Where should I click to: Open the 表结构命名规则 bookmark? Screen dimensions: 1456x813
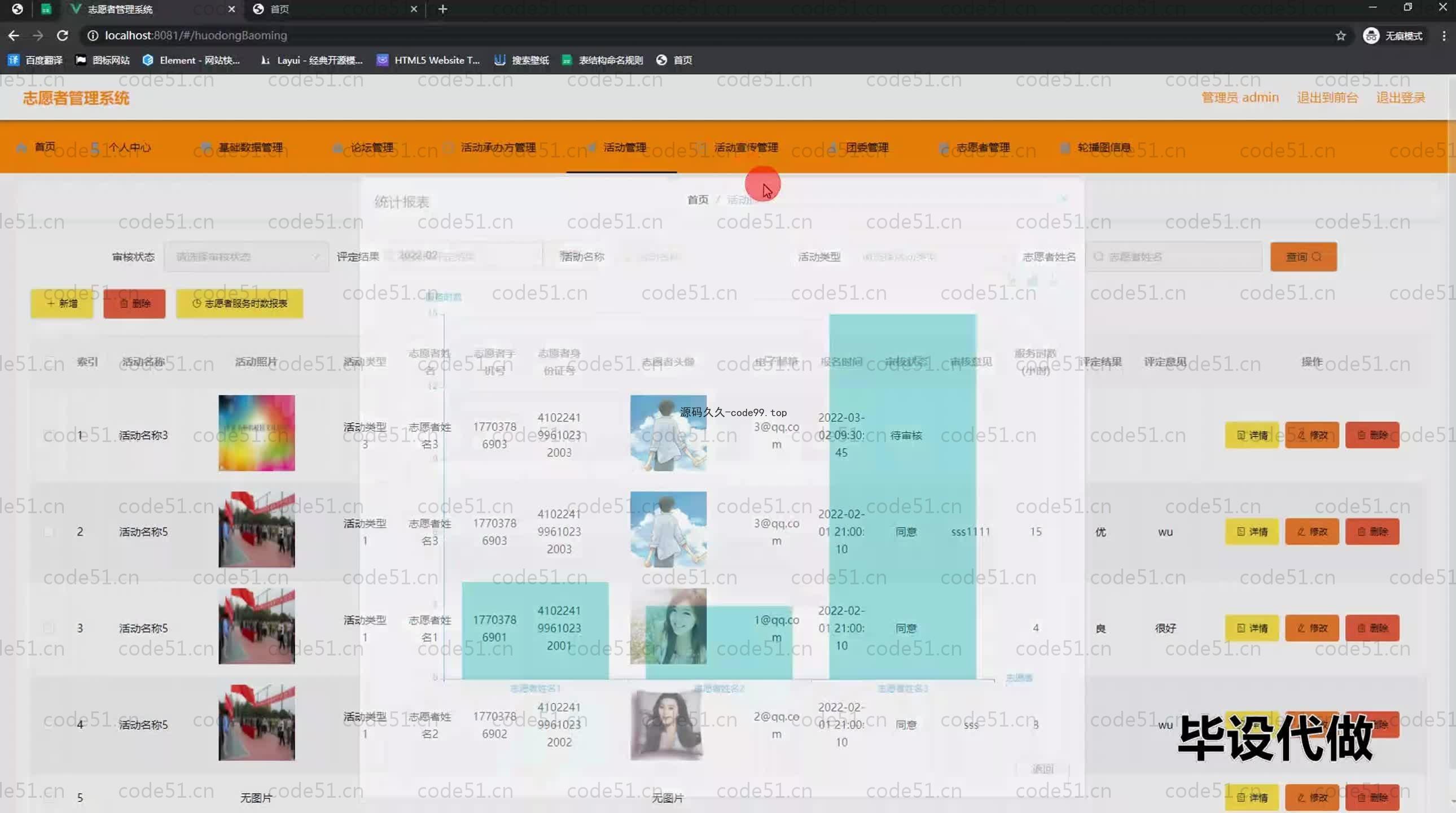602,60
